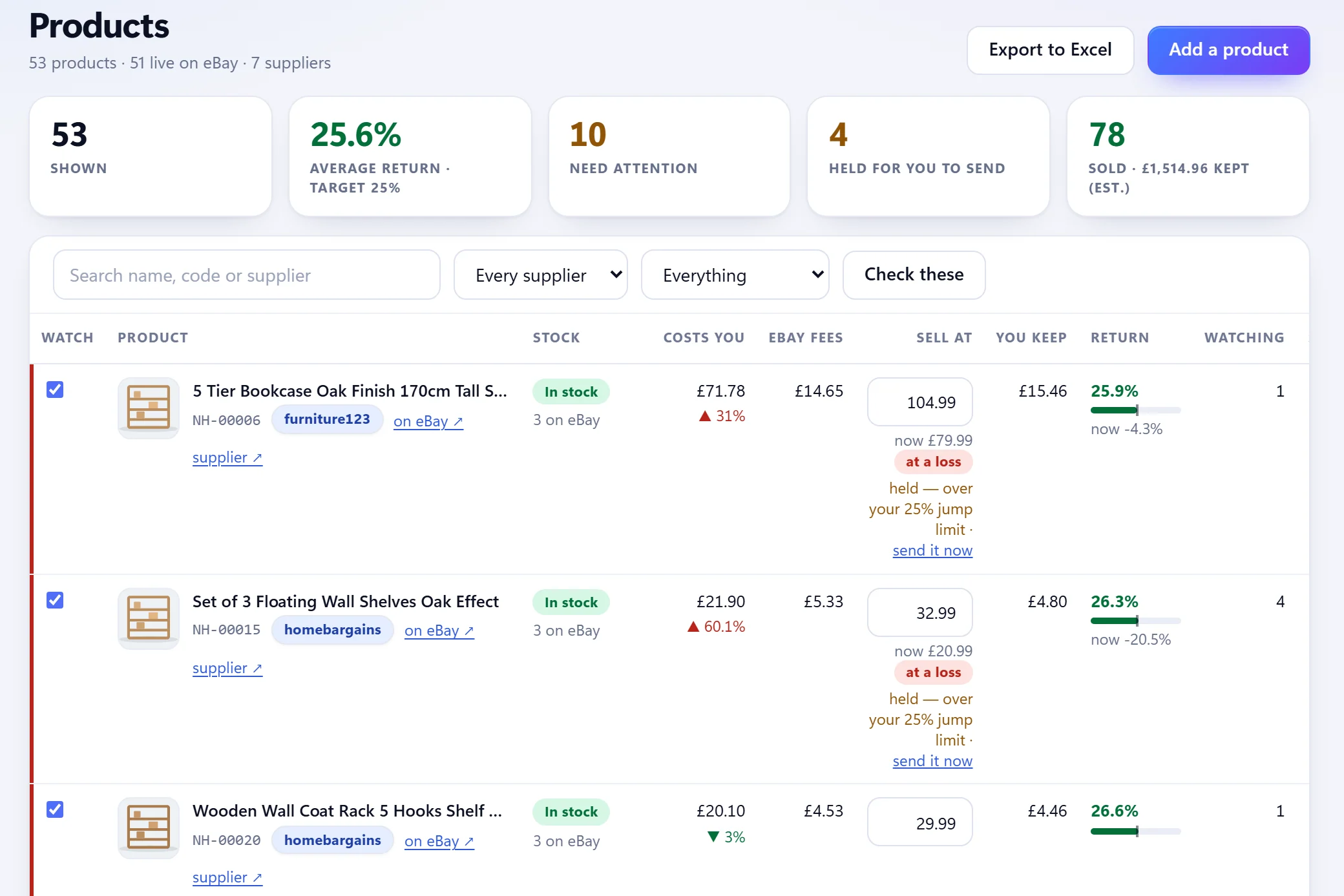Click homebargains tag on Wooden Coat Rack row
Viewport: 1344px width, 896px height.
coord(332,840)
